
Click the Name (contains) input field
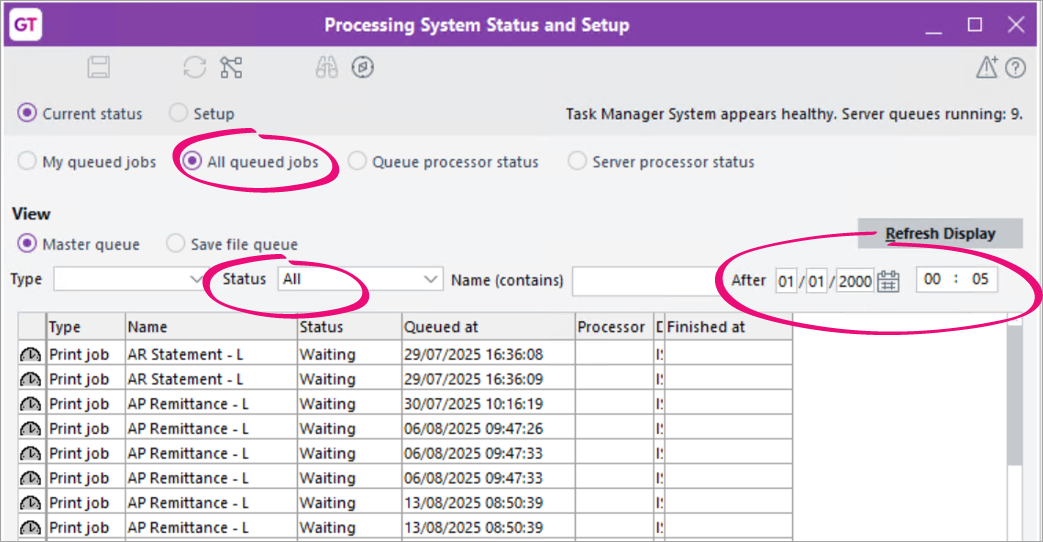tap(645, 281)
